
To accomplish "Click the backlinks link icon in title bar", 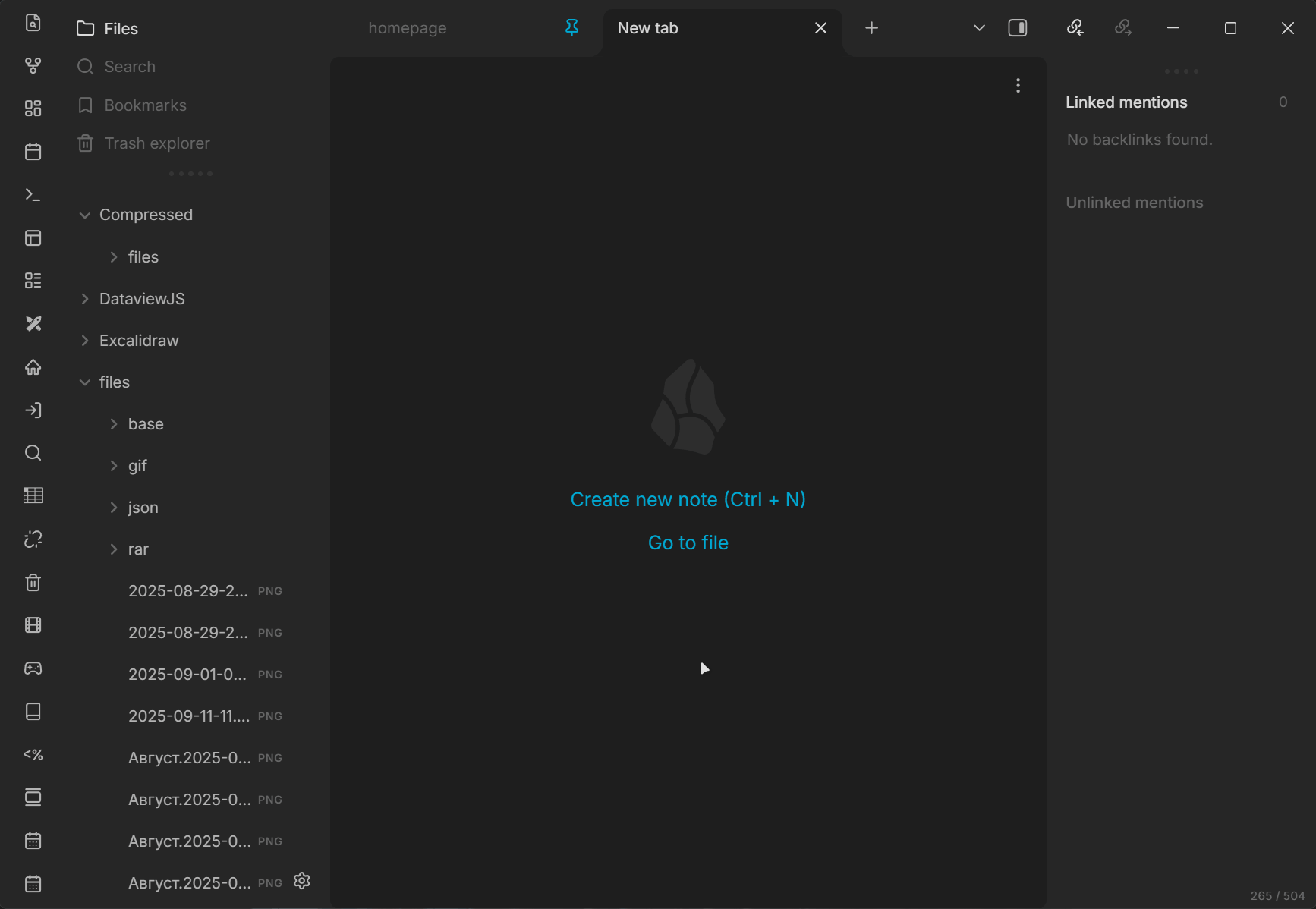I will click(x=1075, y=28).
